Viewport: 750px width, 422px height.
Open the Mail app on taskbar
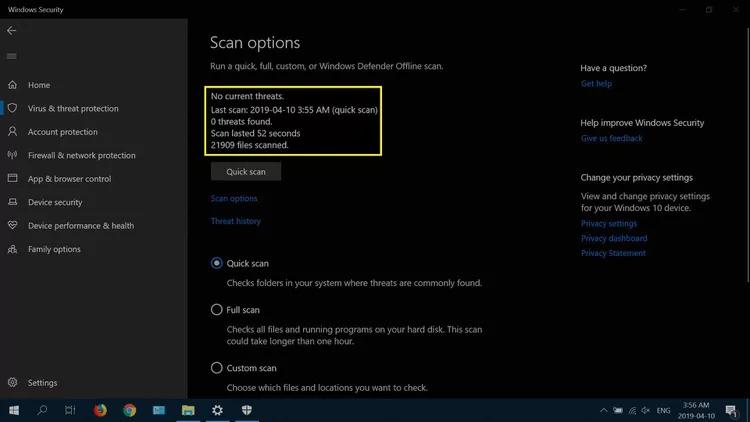coord(159,410)
